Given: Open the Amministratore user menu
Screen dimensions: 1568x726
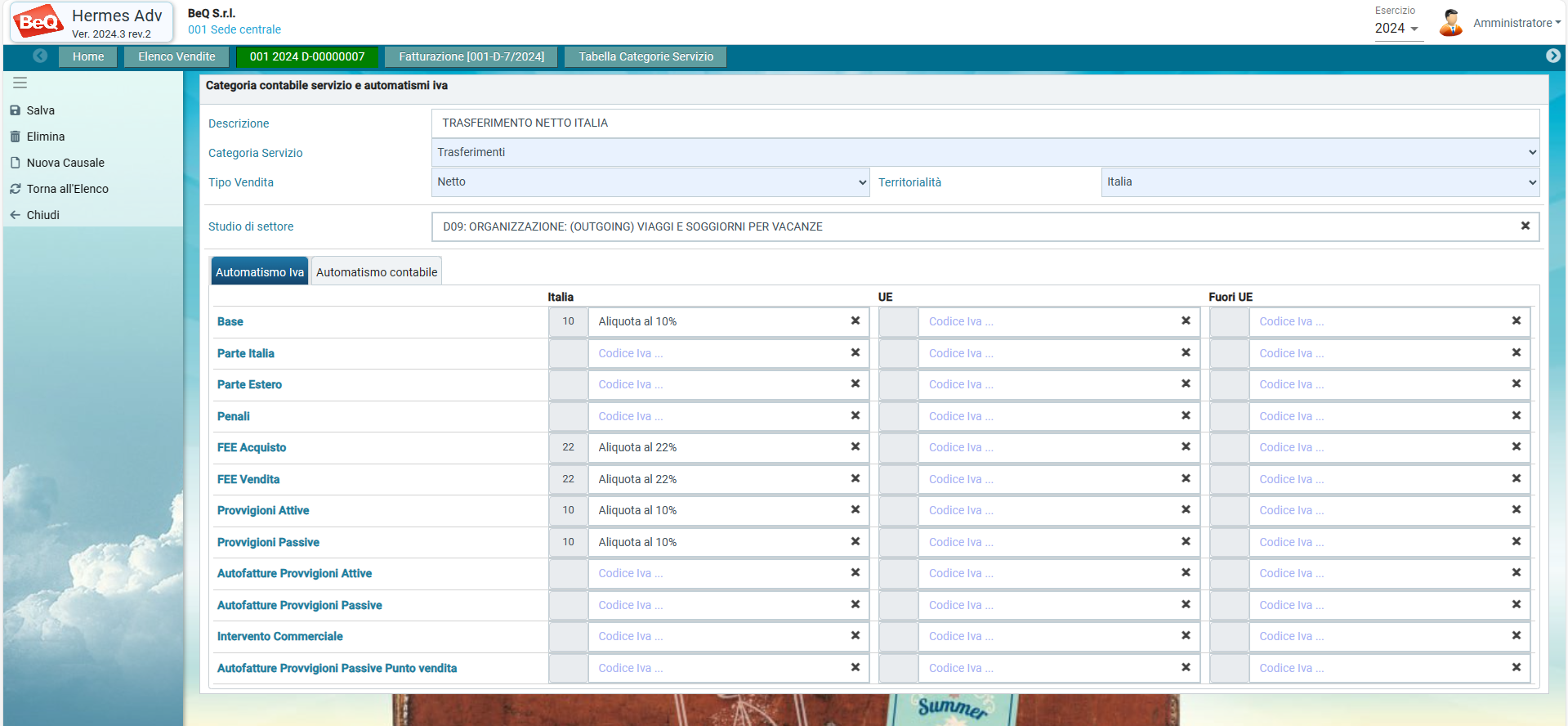Looking at the screenshot, I should point(1516,23).
